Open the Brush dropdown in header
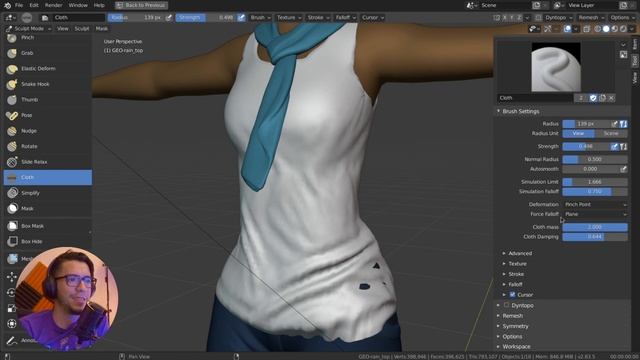Image resolution: width=640 pixels, height=360 pixels. [x=260, y=18]
